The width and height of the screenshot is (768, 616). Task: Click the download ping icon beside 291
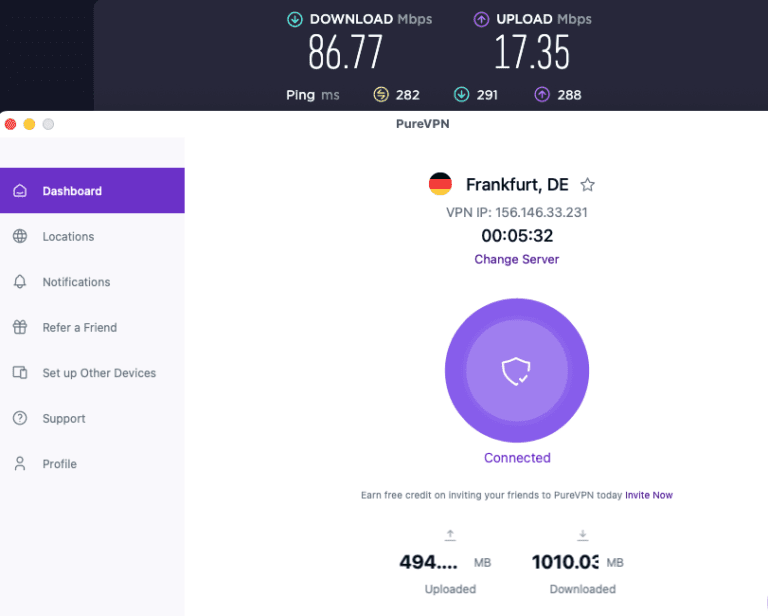click(x=461, y=94)
